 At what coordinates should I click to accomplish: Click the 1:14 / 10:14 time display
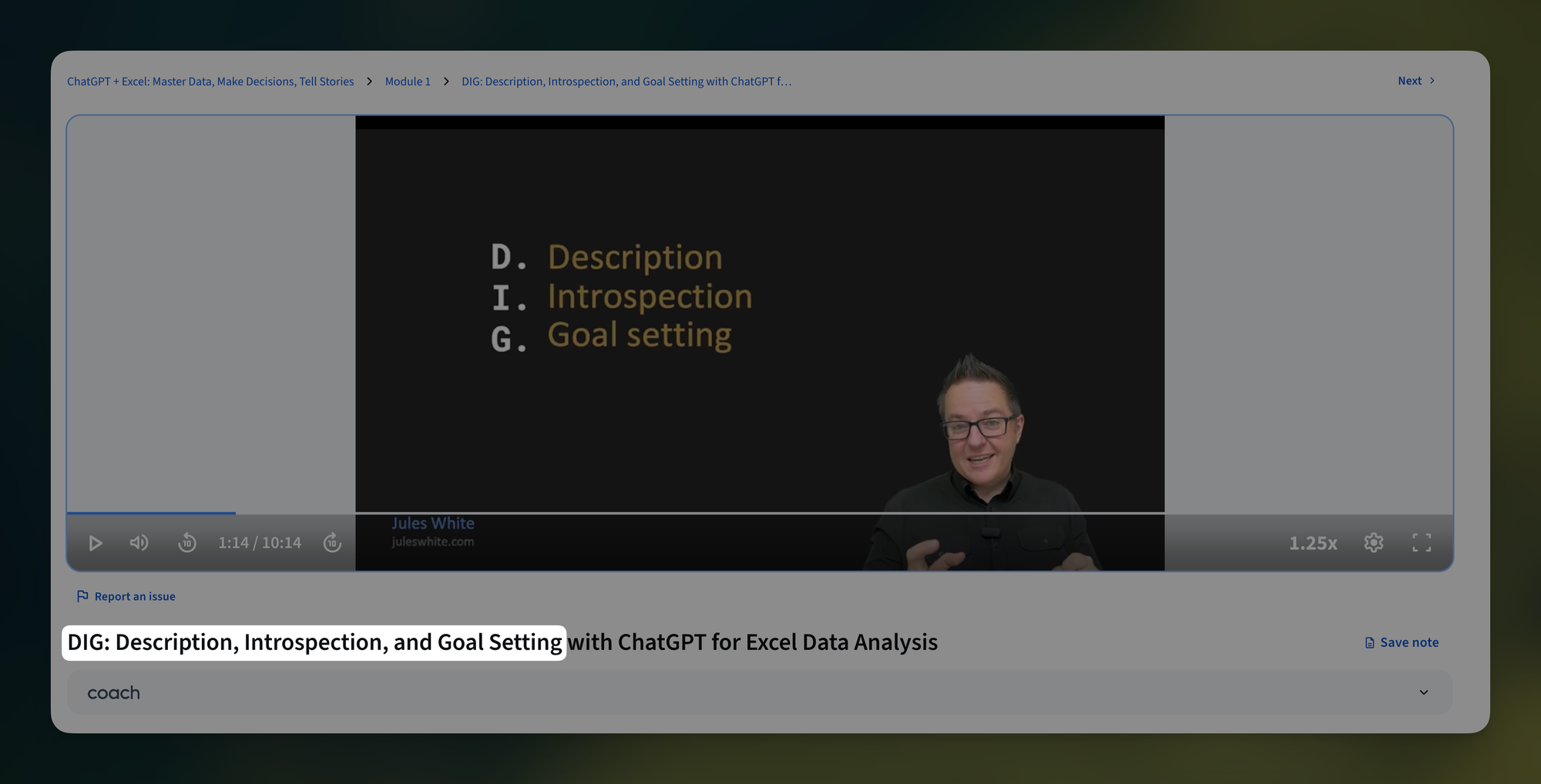click(260, 543)
